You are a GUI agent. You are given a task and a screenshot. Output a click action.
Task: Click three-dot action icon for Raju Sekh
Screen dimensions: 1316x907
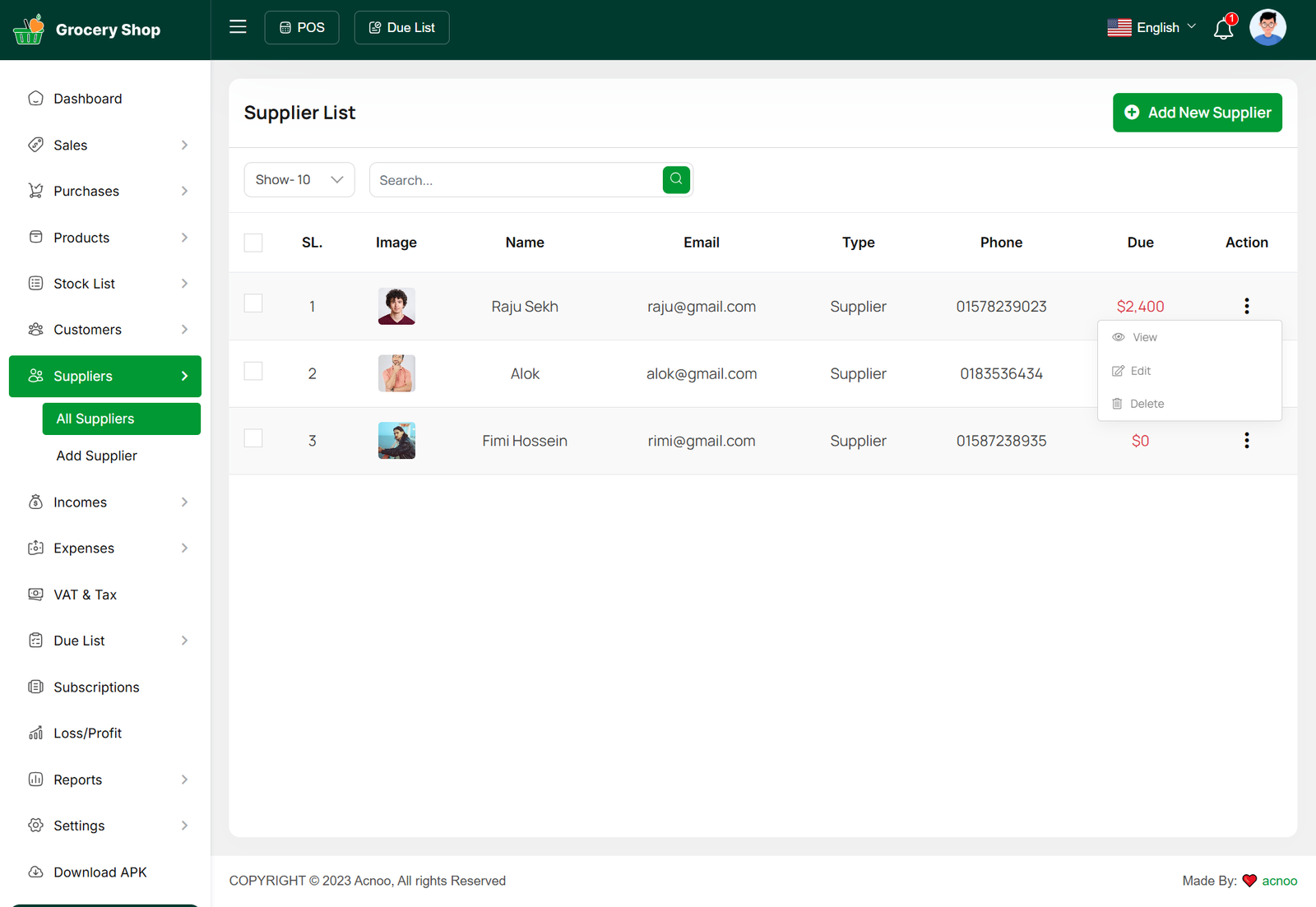click(1246, 306)
